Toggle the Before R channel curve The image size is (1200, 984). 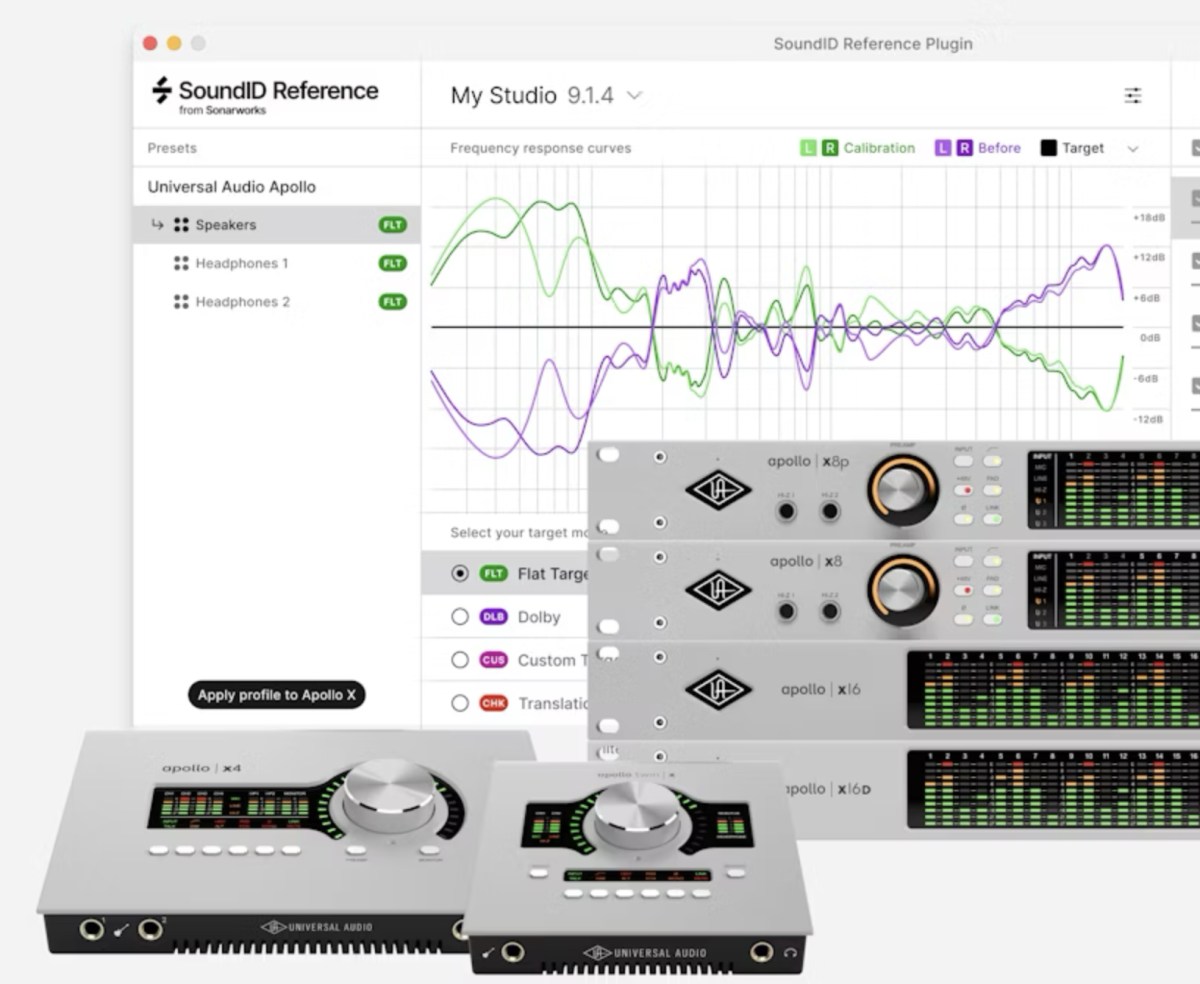tap(965, 148)
